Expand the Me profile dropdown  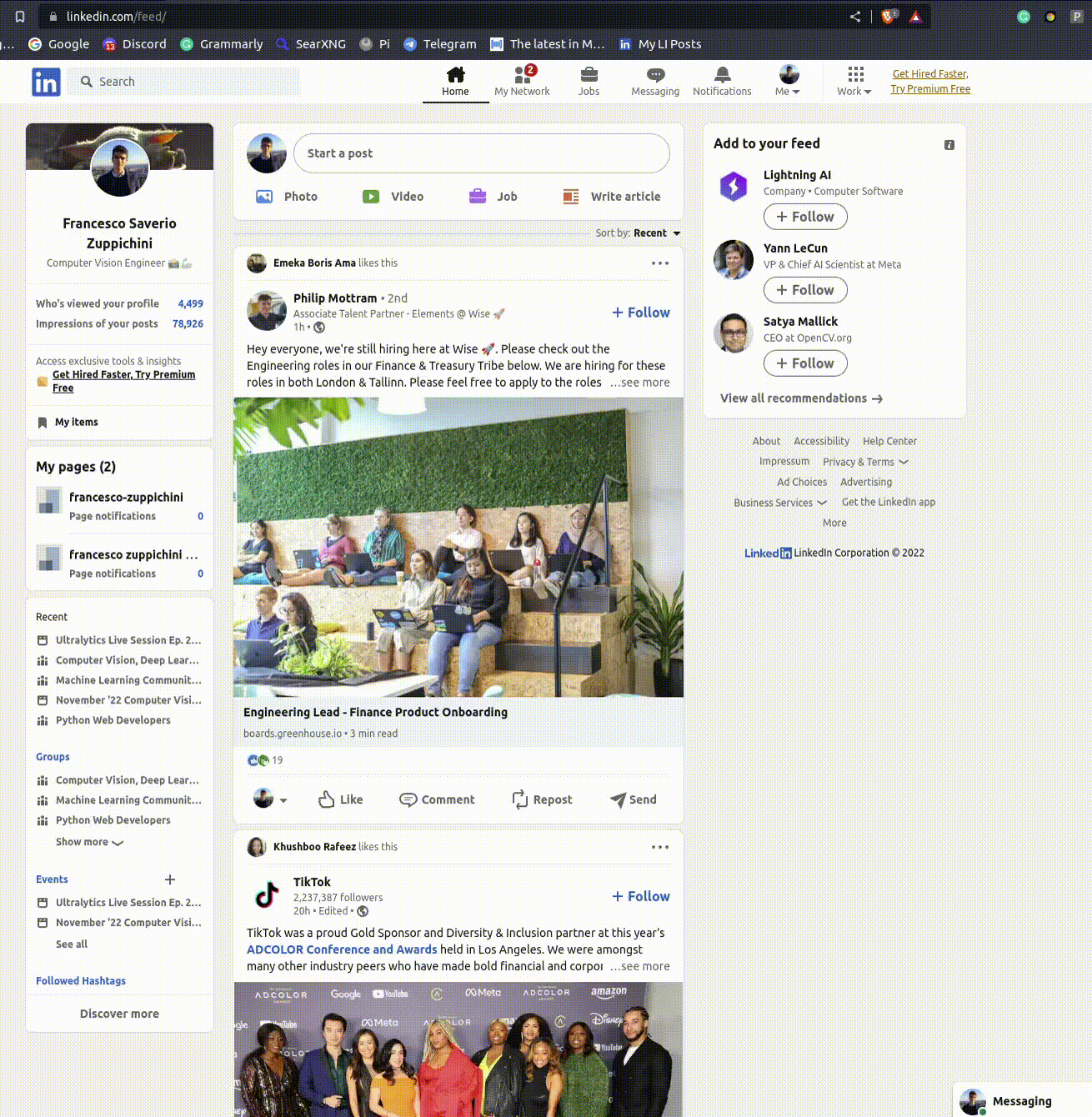pyautogui.click(x=788, y=82)
